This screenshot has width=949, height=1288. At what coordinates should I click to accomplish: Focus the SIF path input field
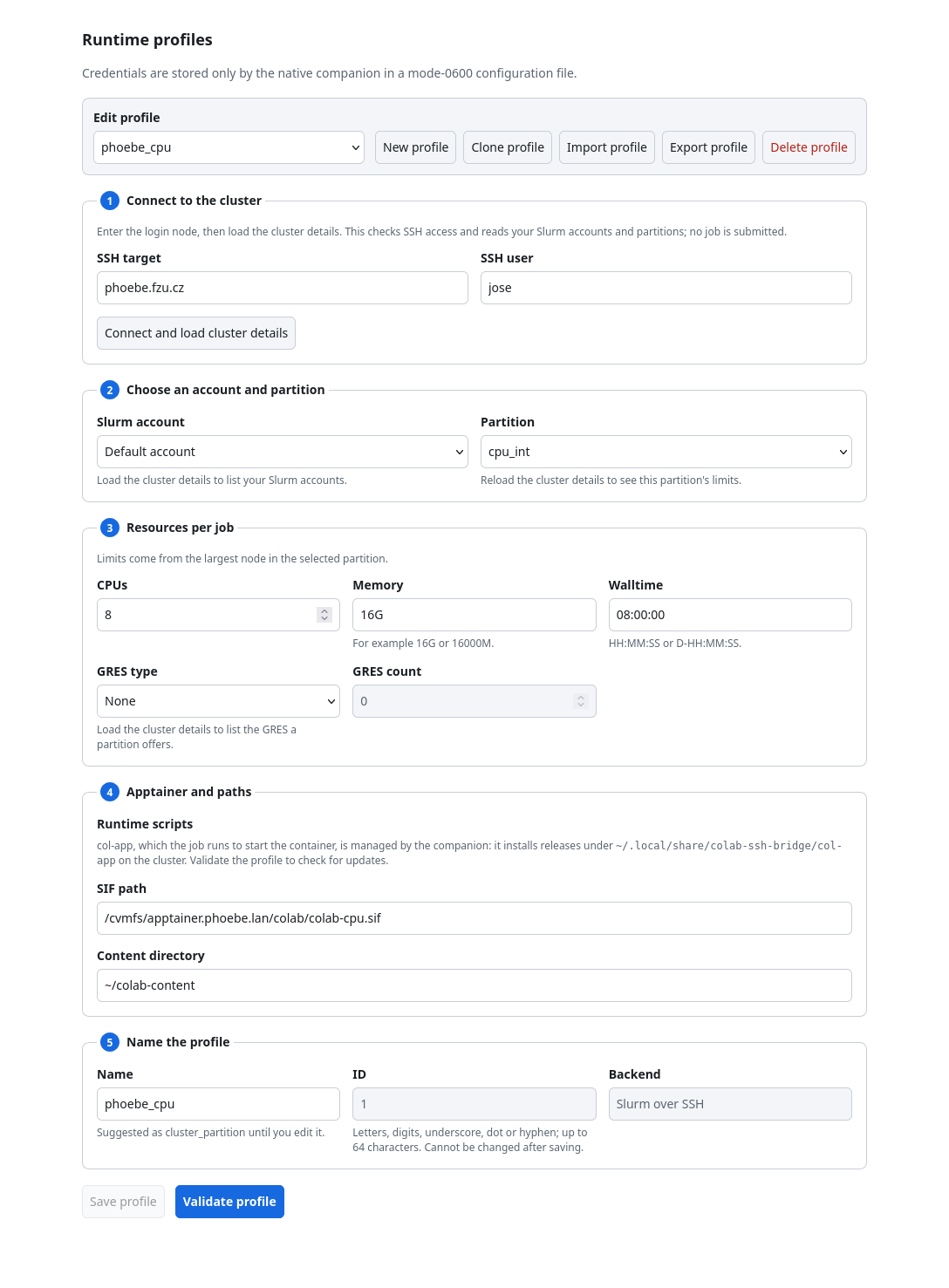click(474, 918)
